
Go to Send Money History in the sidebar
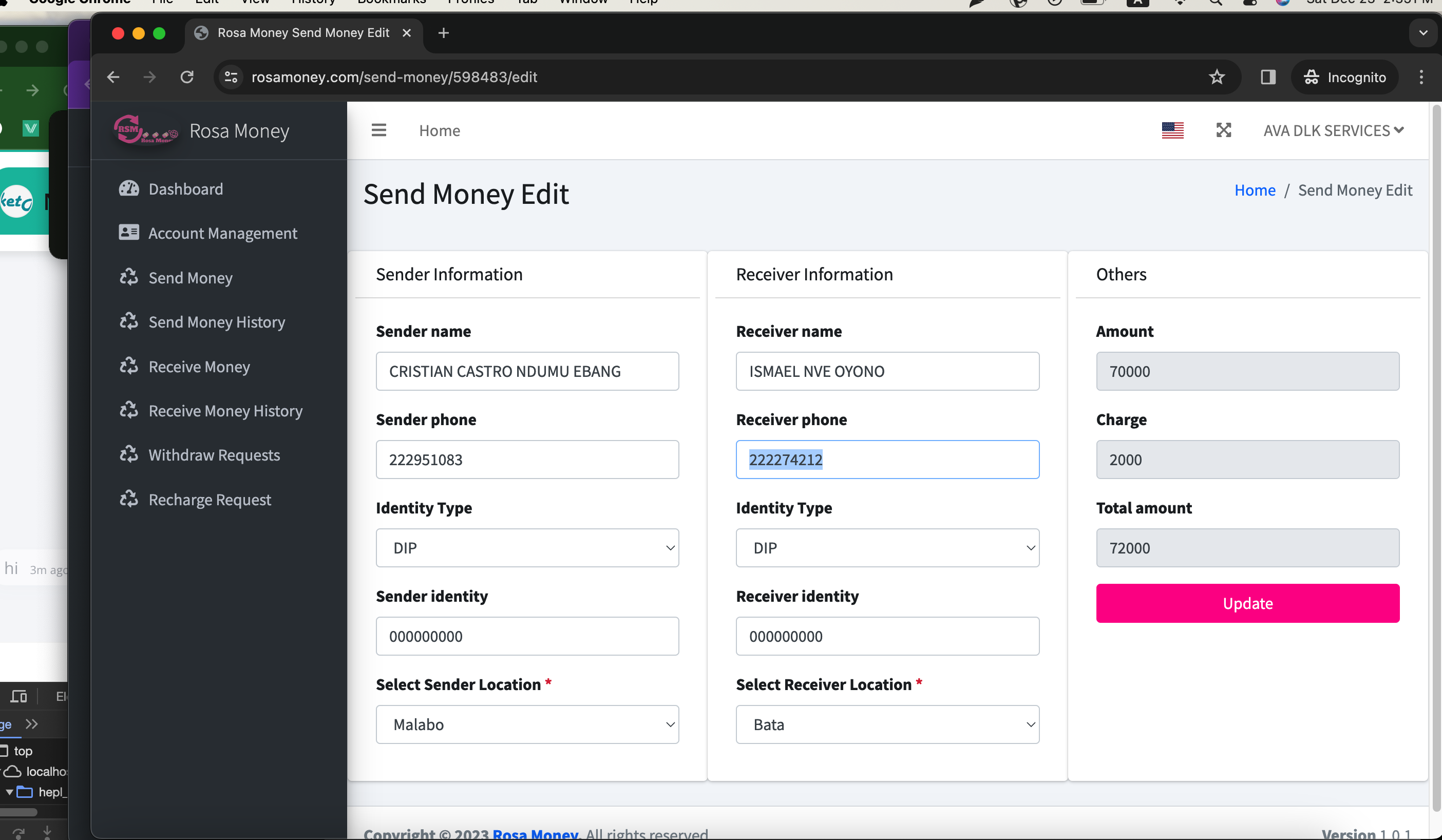pos(216,322)
